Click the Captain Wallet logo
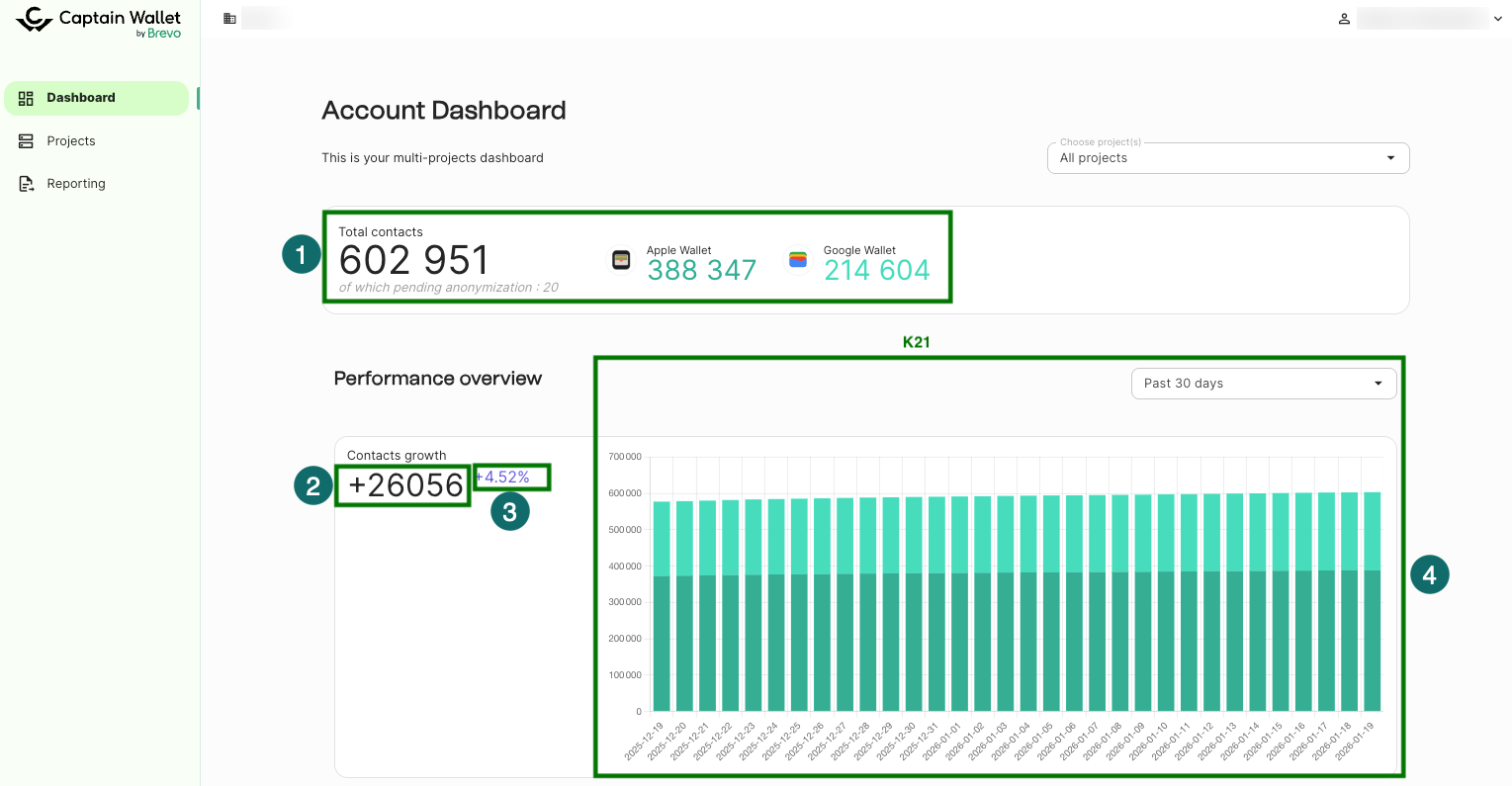 99,21
